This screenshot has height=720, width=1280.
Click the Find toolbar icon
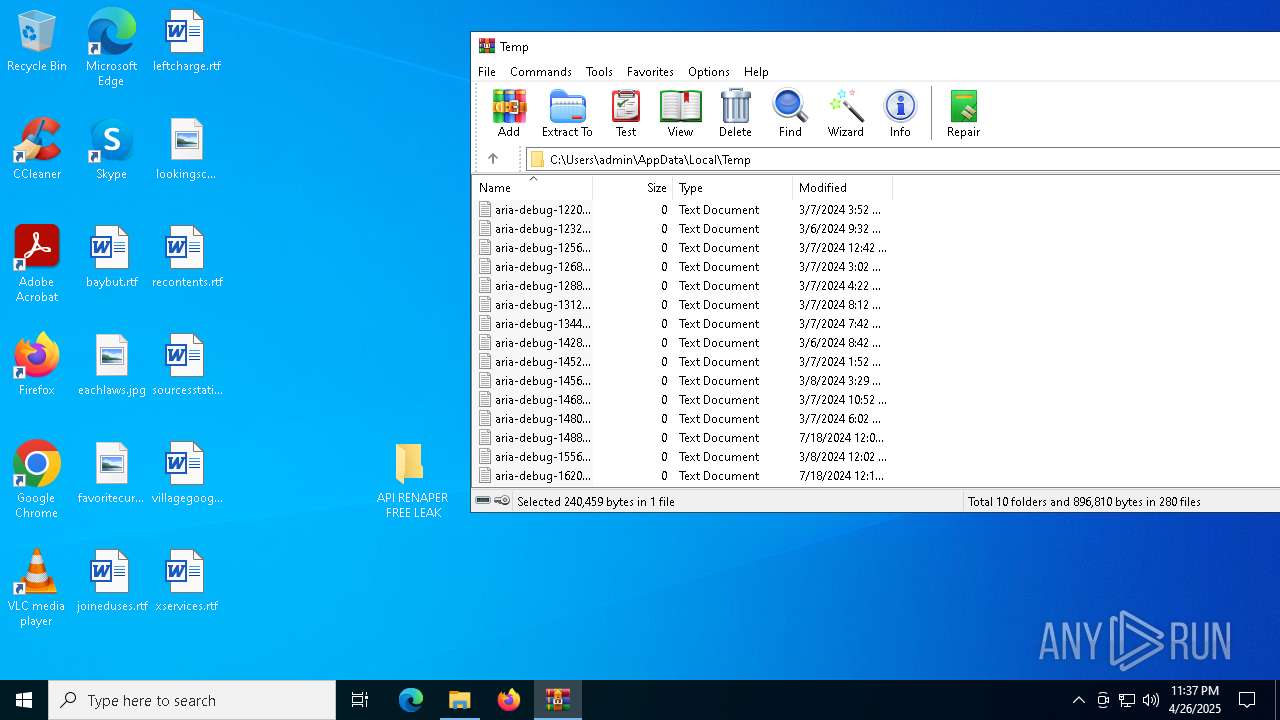pos(790,113)
